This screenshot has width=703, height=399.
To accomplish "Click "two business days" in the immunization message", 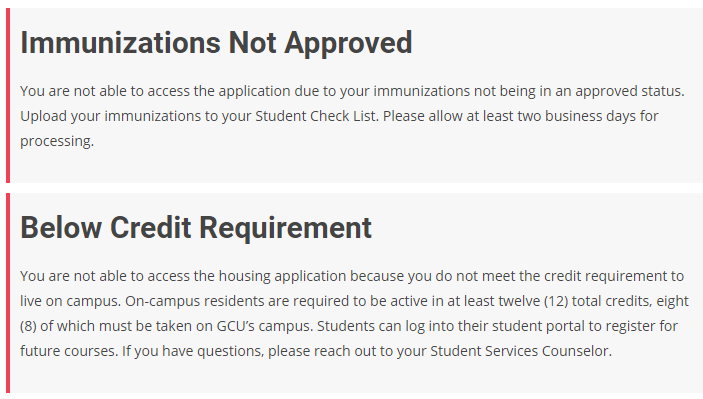I will point(578,116).
